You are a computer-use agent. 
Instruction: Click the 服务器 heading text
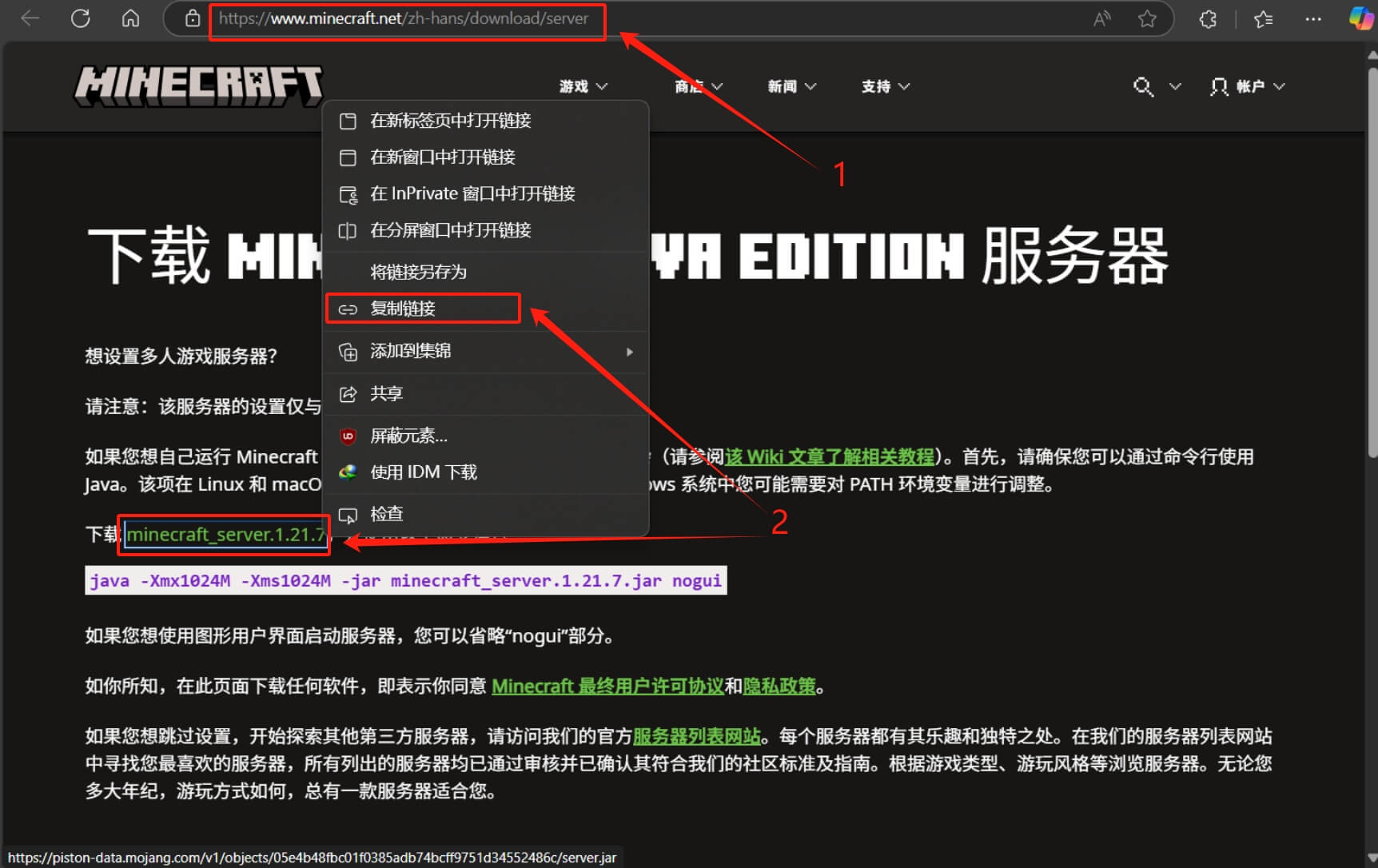[1075, 256]
